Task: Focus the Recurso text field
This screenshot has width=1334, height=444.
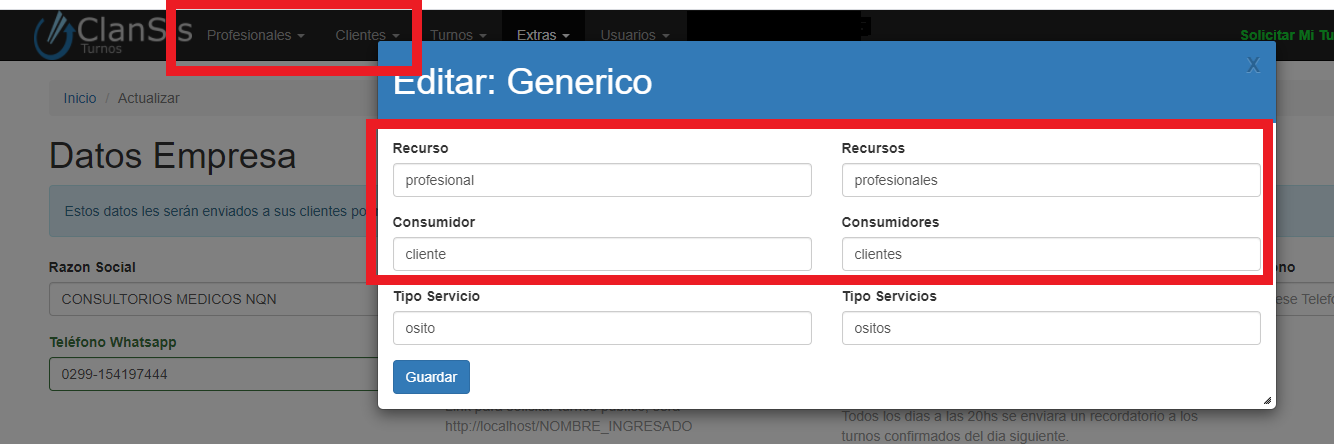Action: click(x=601, y=181)
